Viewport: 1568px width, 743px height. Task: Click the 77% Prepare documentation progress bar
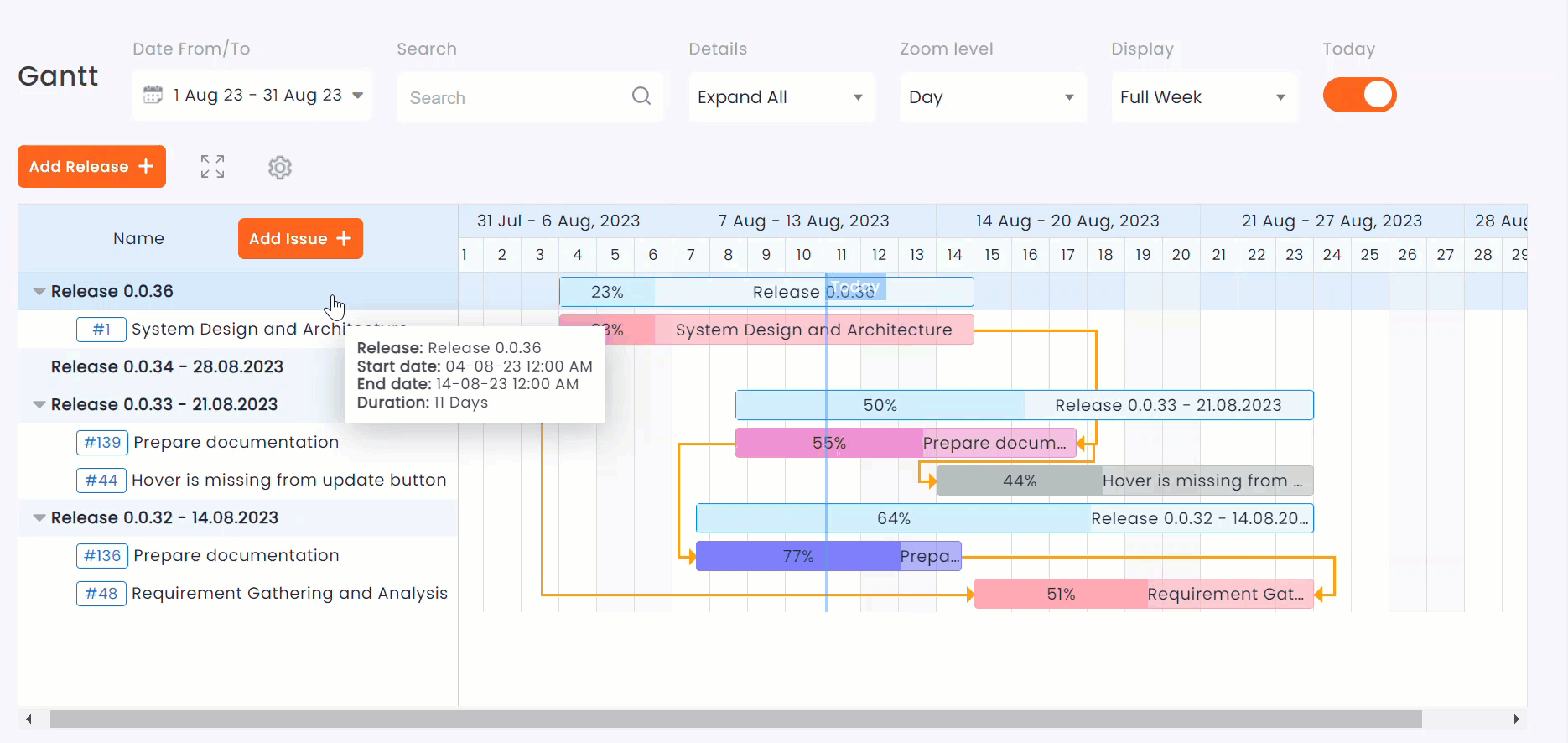click(x=797, y=556)
